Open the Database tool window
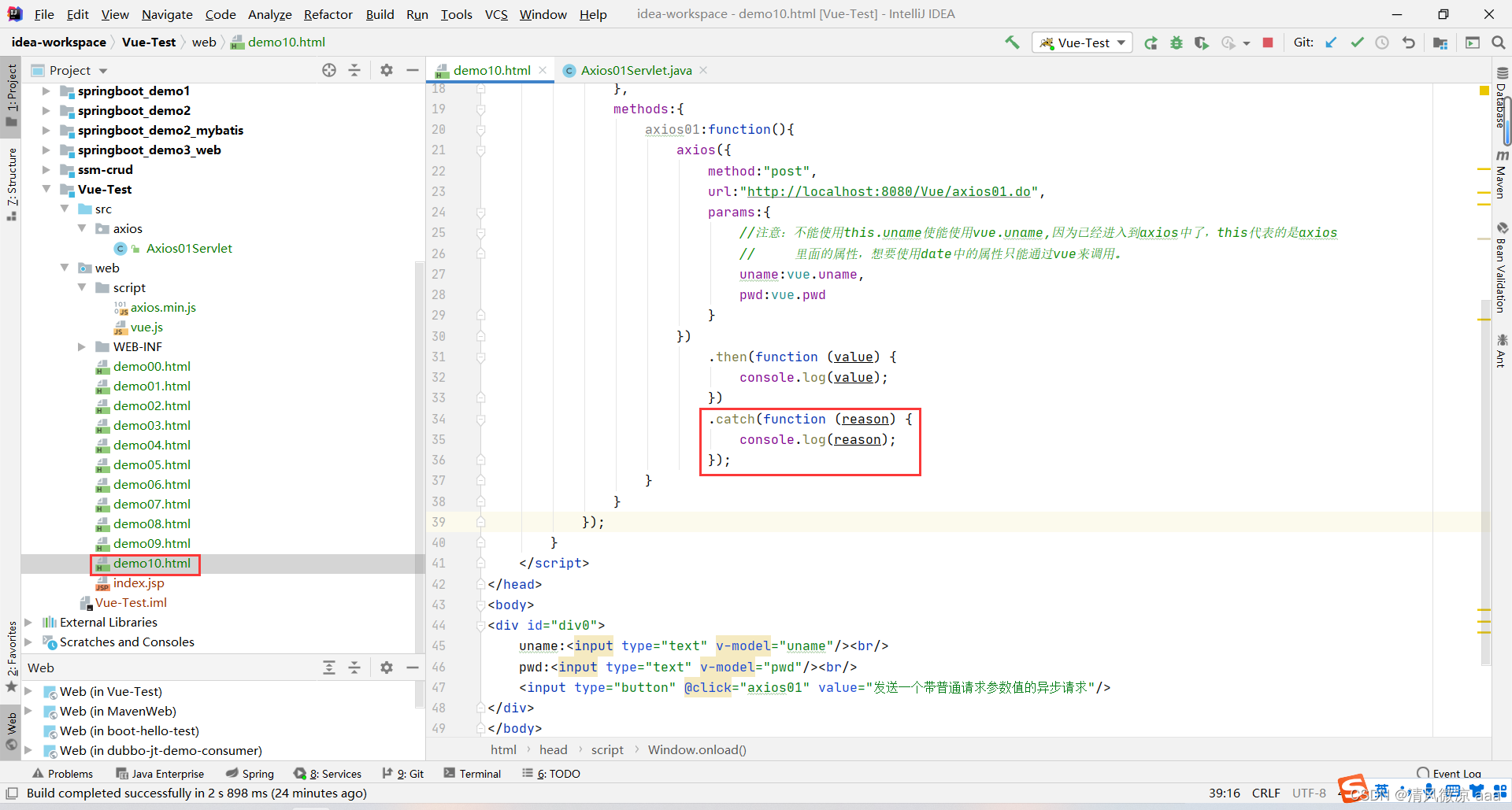The width and height of the screenshot is (1512, 810). coord(1502,98)
